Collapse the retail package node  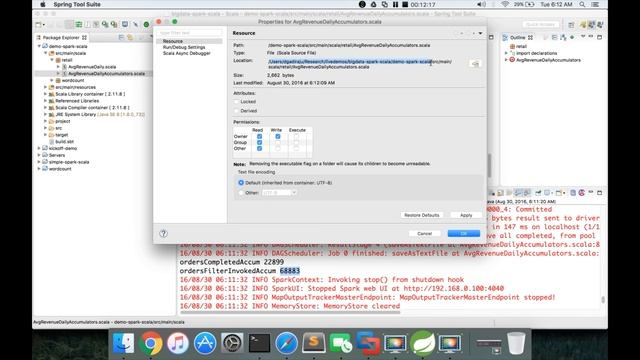pos(52,60)
